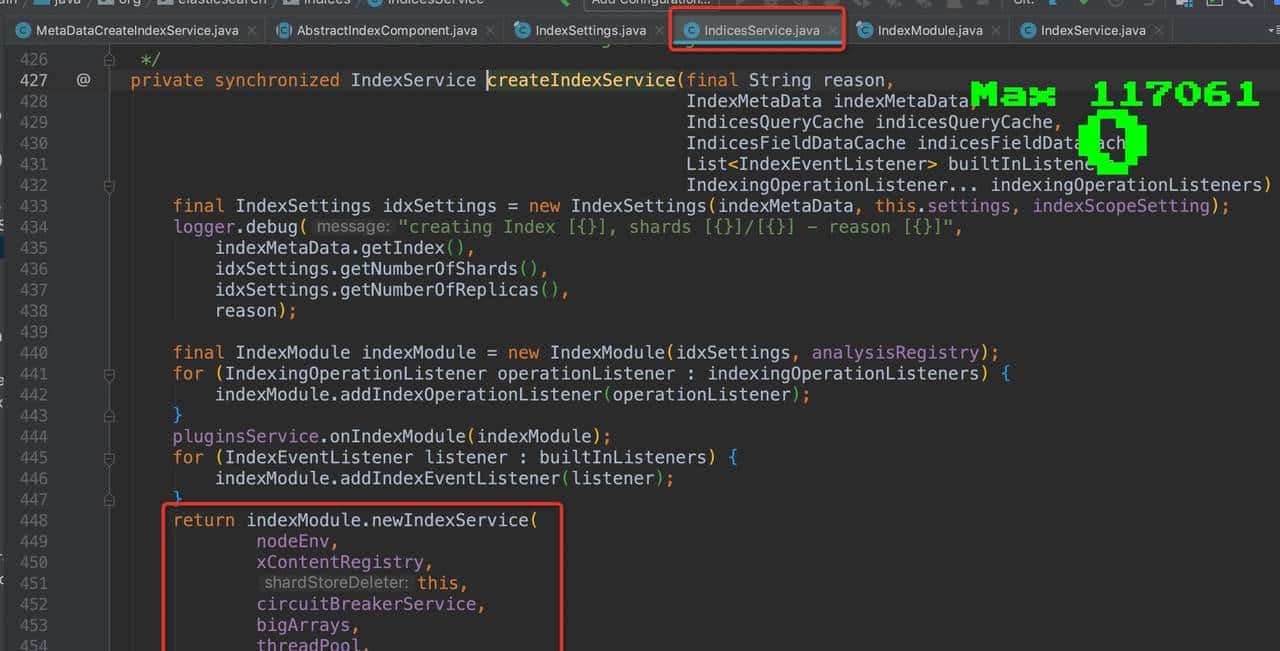The image size is (1280, 651).
Task: Collapse the comment fold marker at line 426
Action: coord(108,60)
